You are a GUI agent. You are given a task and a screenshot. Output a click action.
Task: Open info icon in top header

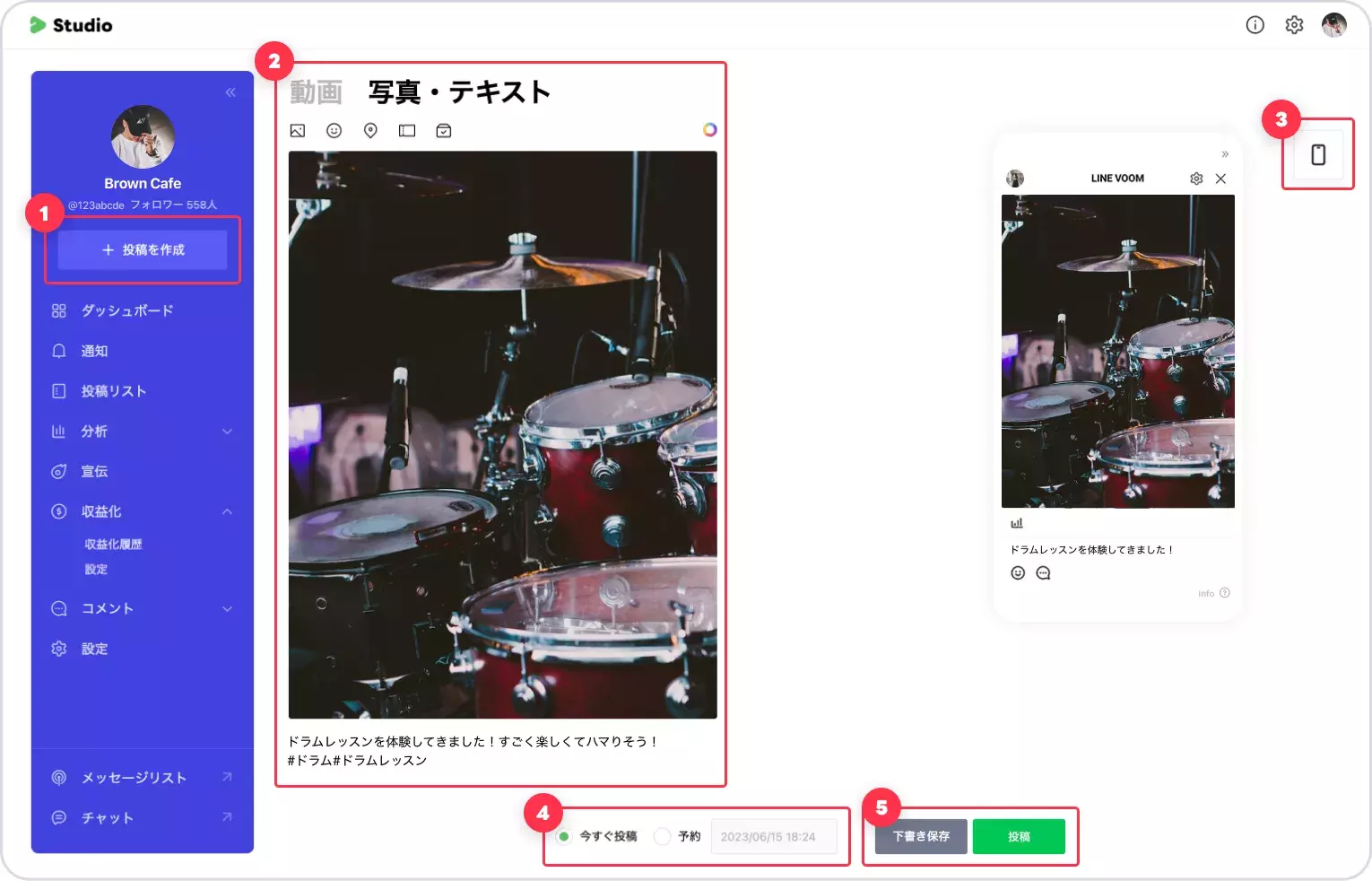(x=1255, y=25)
